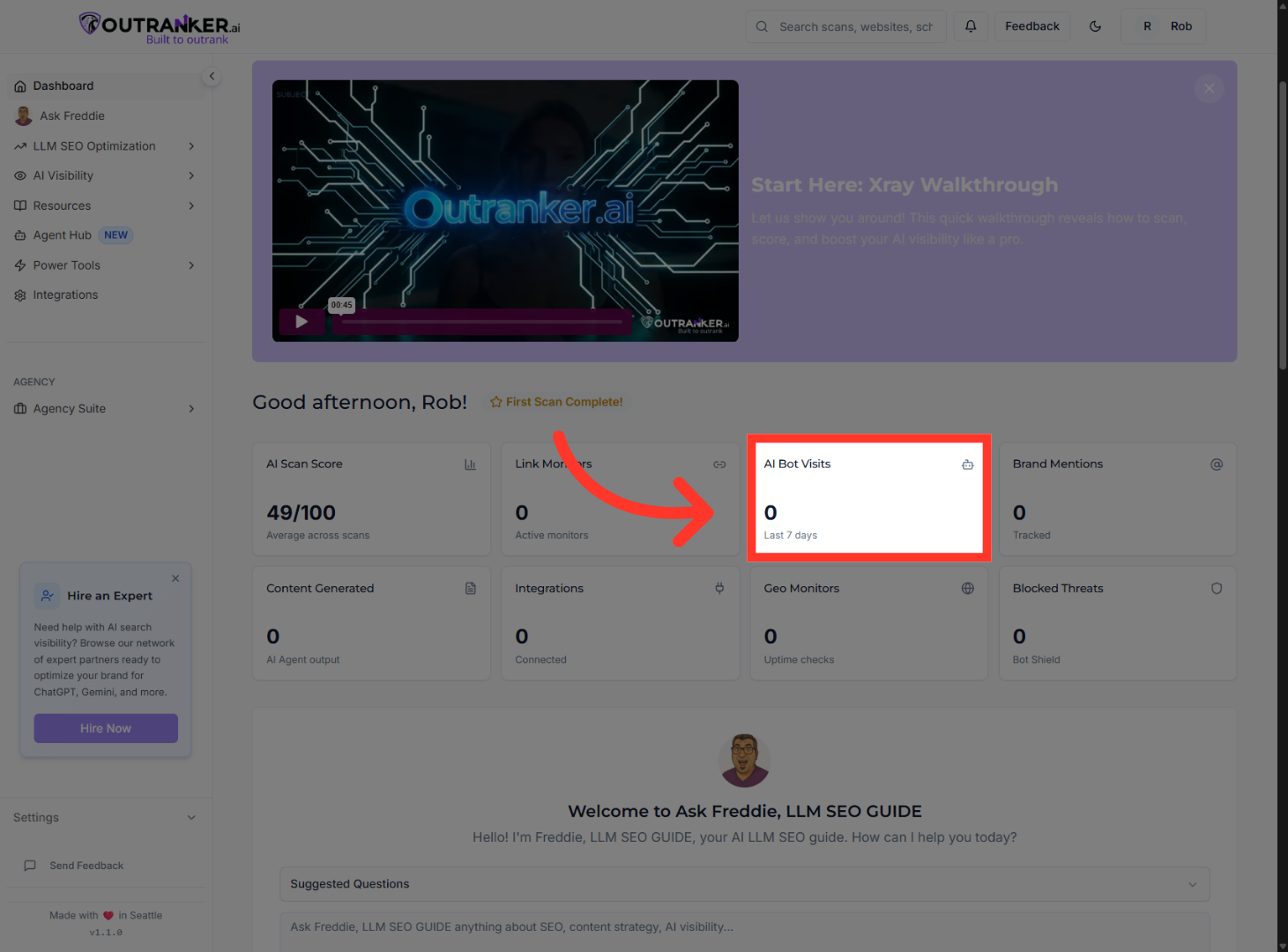The width and height of the screenshot is (1288, 952).
Task: Open the Geo Monitors card
Action: [869, 623]
